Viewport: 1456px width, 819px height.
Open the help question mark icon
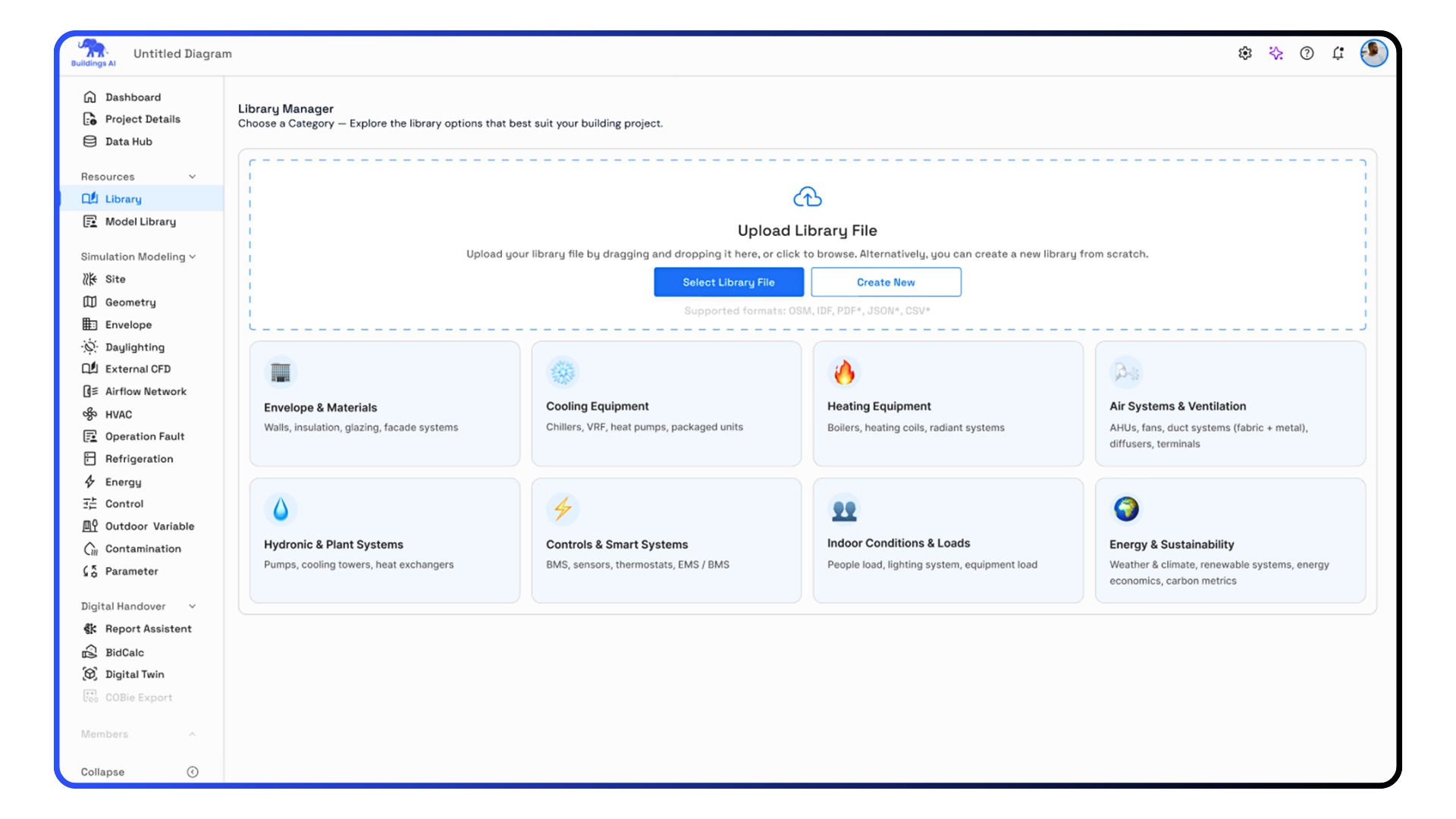1307,53
